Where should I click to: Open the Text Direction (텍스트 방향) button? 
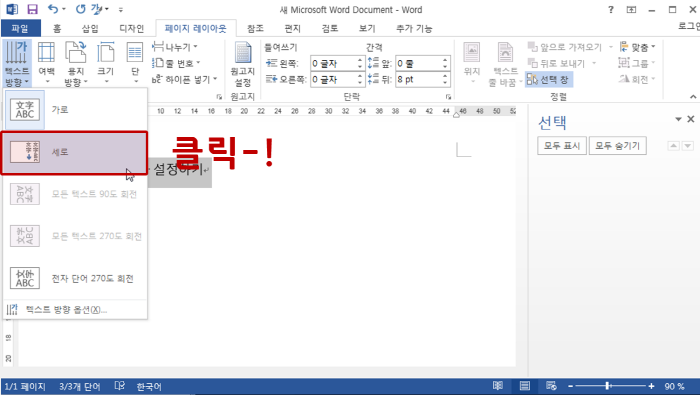coord(17,63)
